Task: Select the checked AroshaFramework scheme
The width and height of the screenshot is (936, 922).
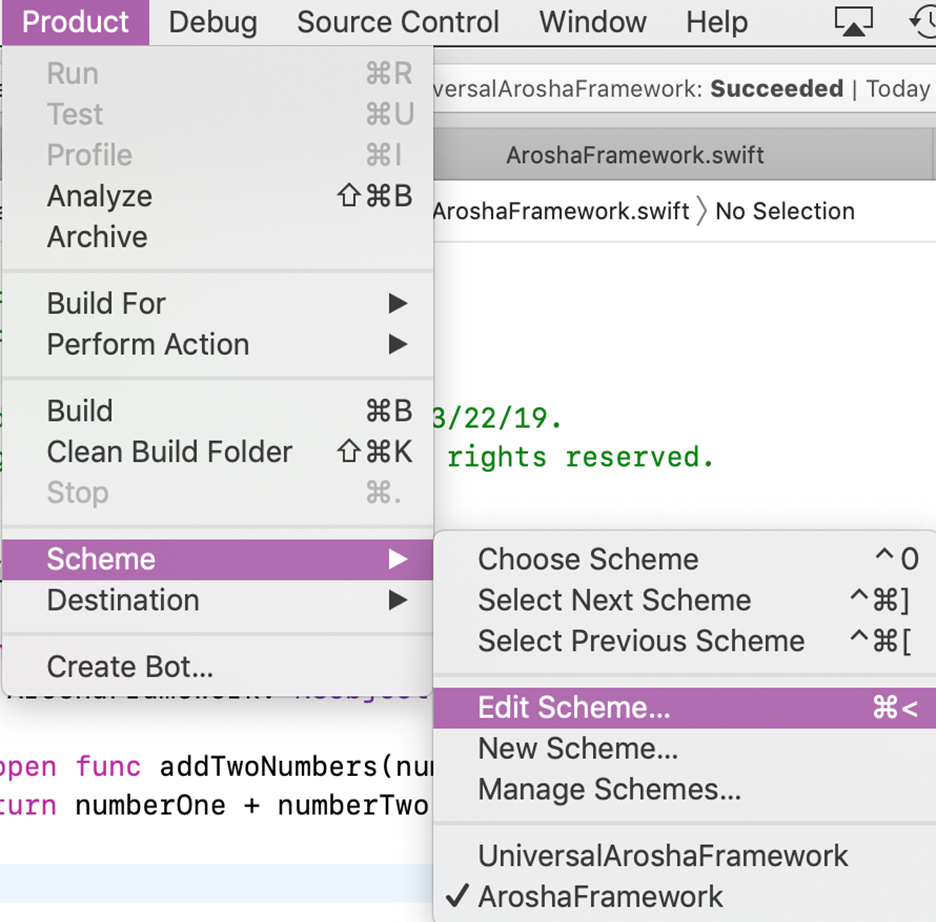Action: pyautogui.click(x=685, y=896)
